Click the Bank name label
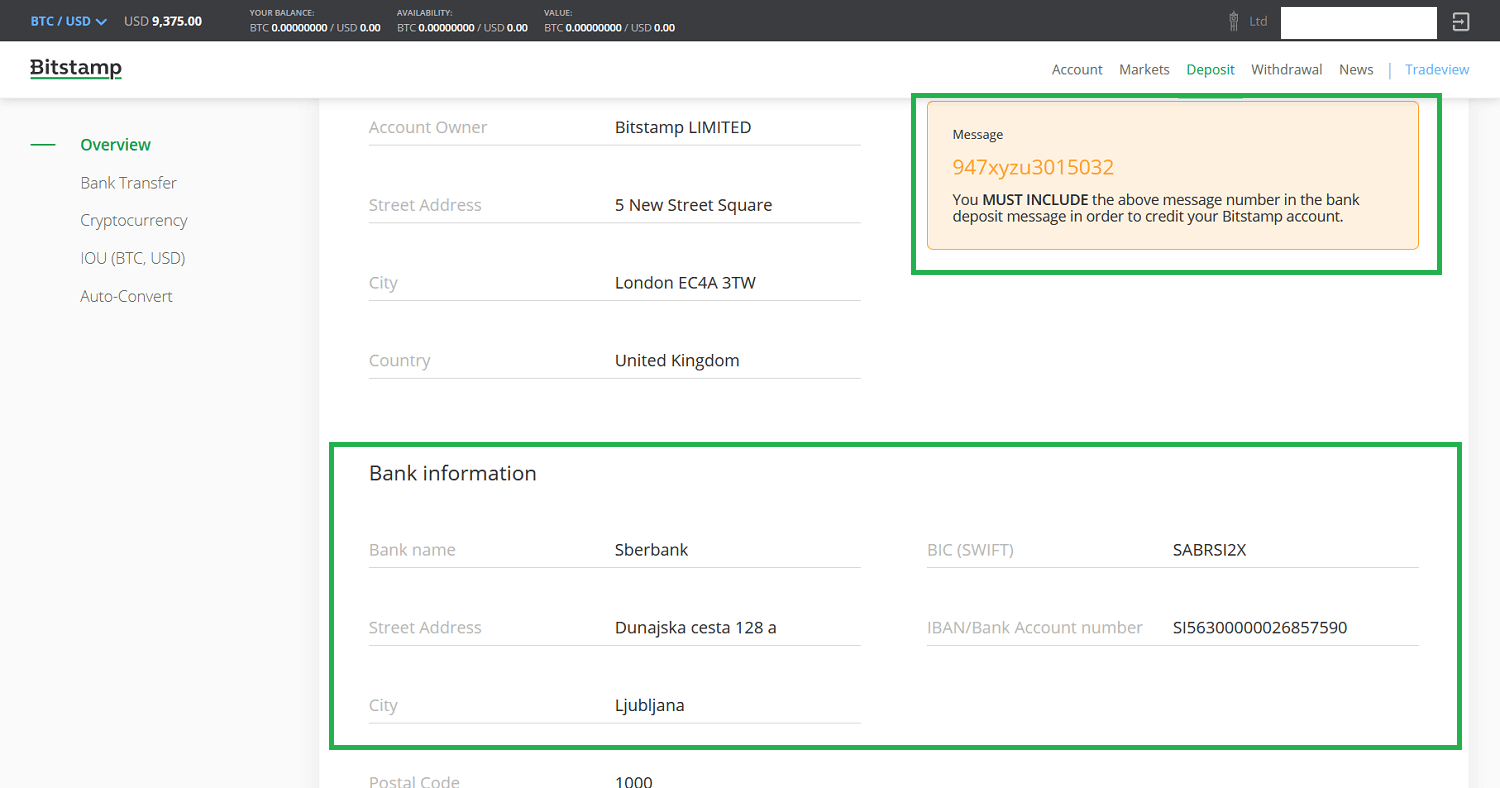Screen dimensions: 1500x788 (x=412, y=550)
